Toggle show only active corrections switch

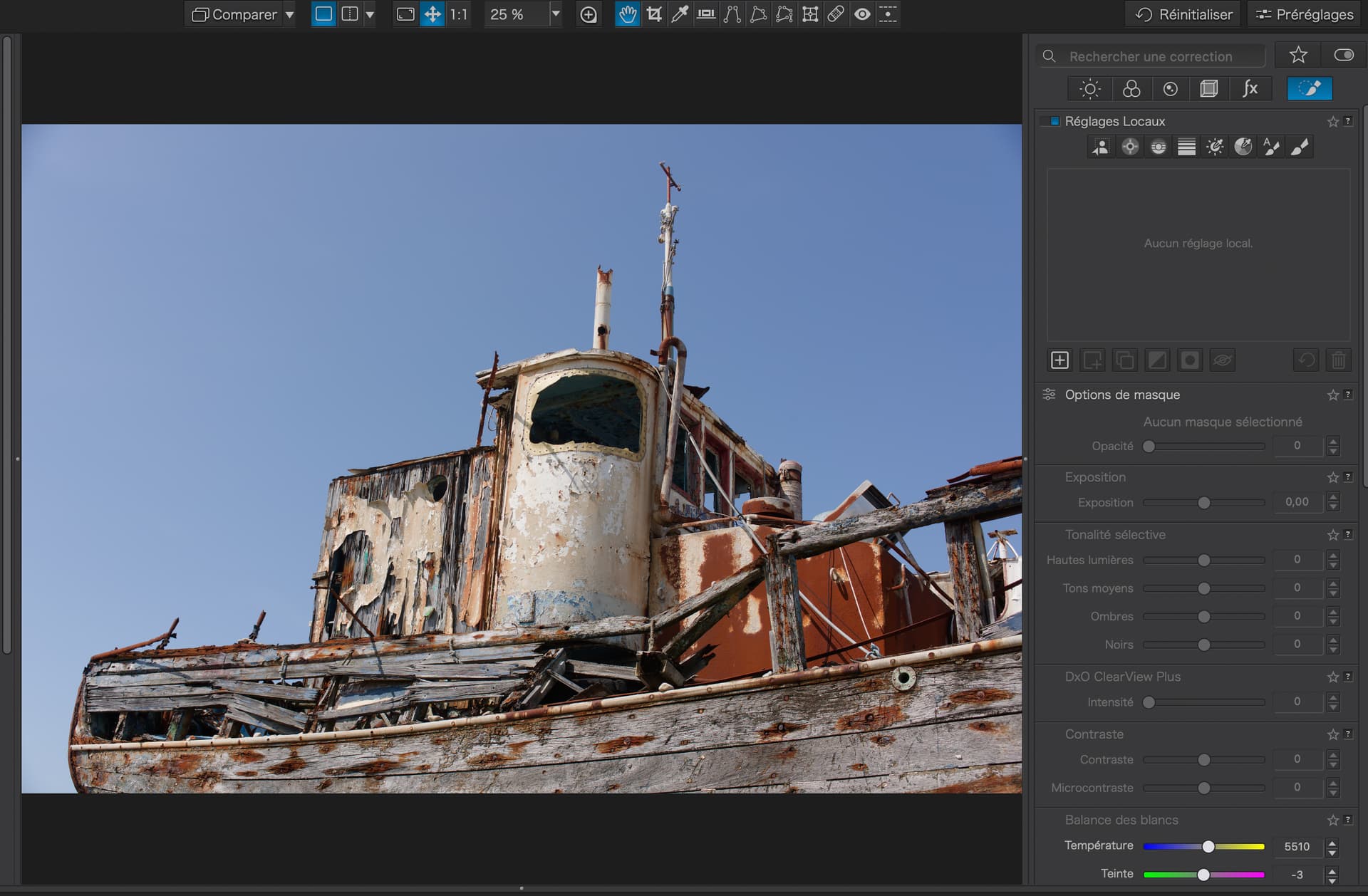pyautogui.click(x=1343, y=55)
